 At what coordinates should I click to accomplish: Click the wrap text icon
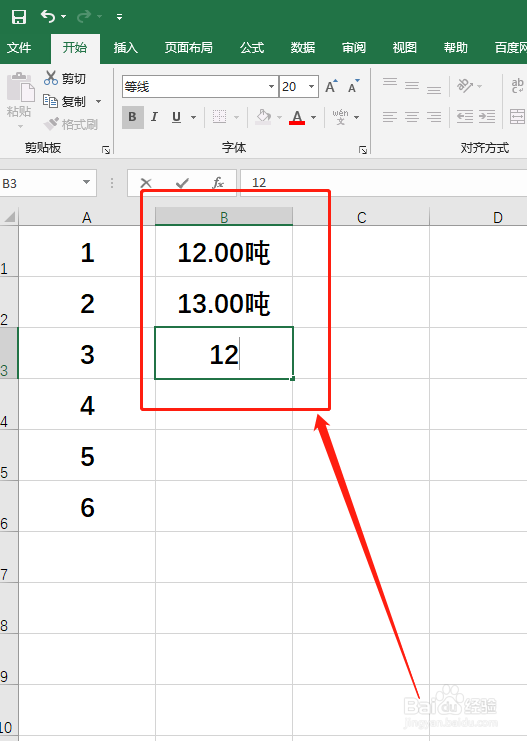(x=518, y=86)
